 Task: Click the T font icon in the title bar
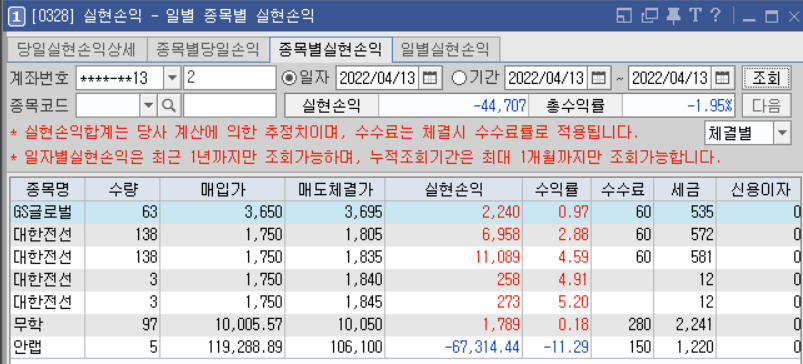[695, 16]
